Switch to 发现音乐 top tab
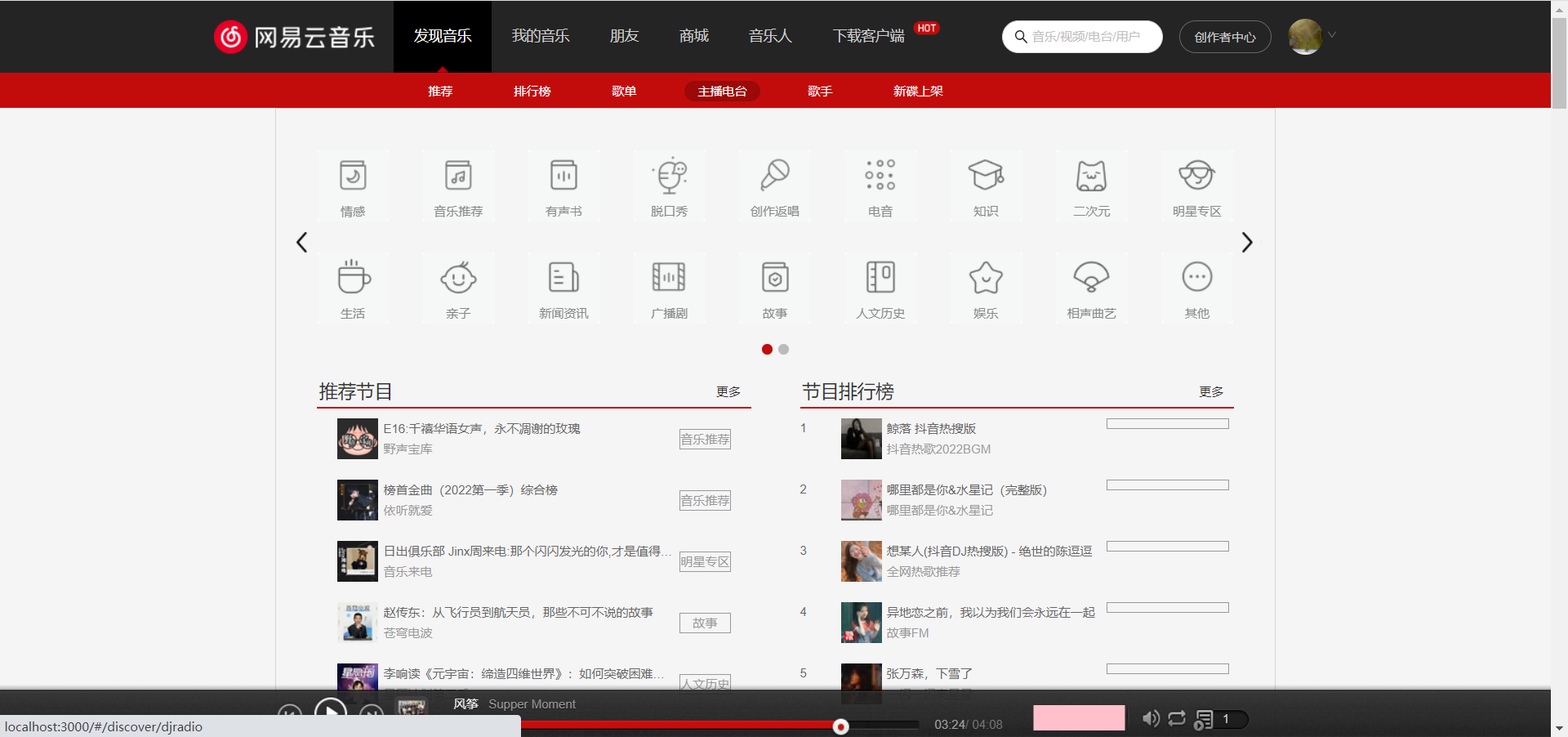 tap(443, 36)
